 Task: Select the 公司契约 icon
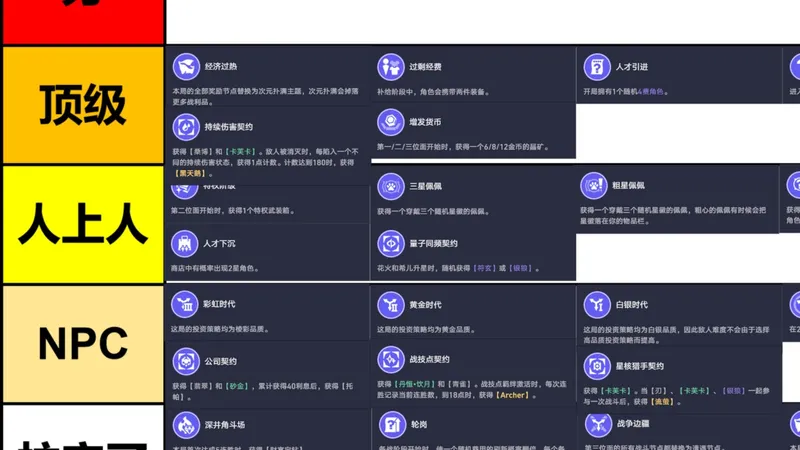pos(186,361)
